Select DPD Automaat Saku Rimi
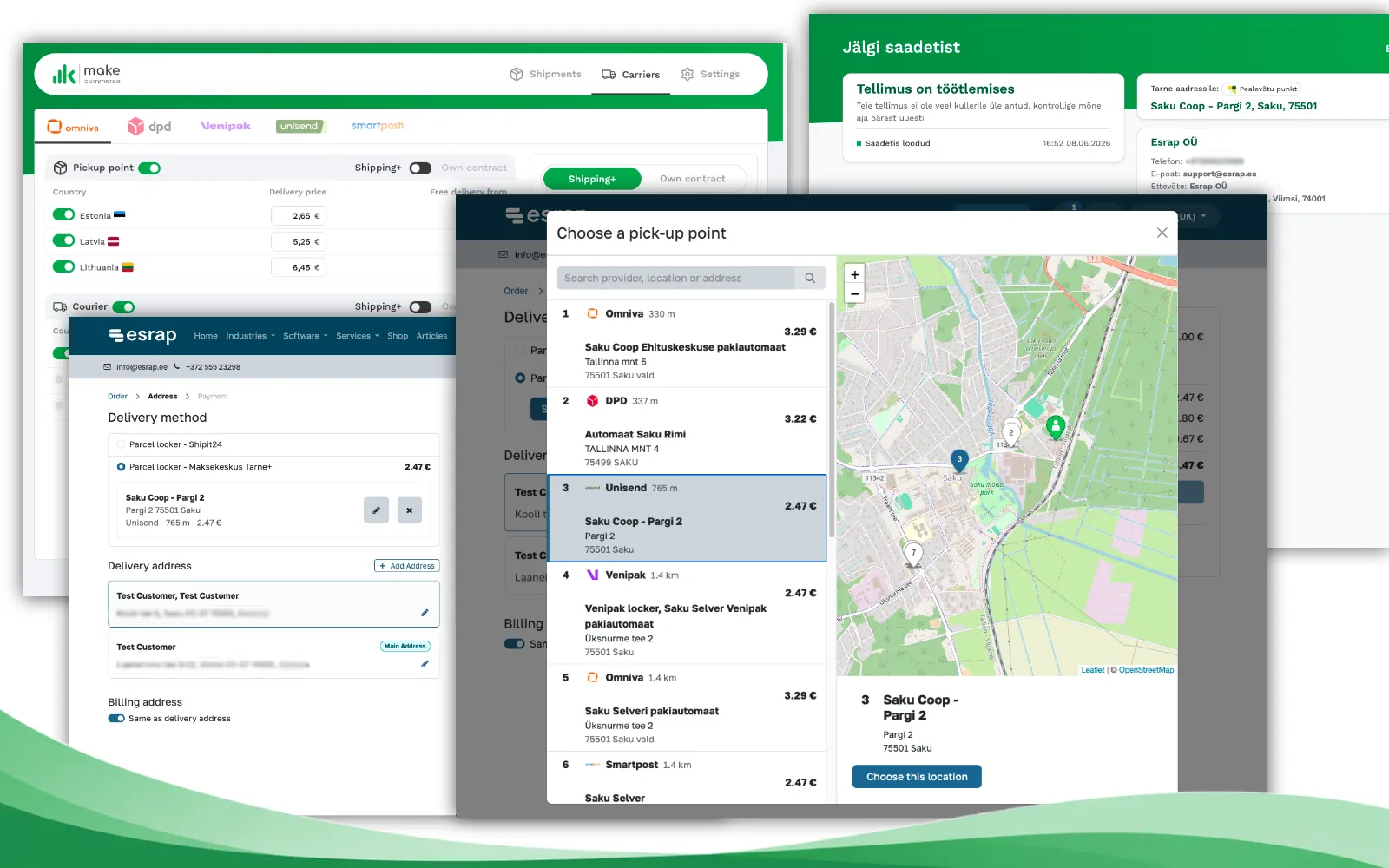1389x868 pixels. 687,431
